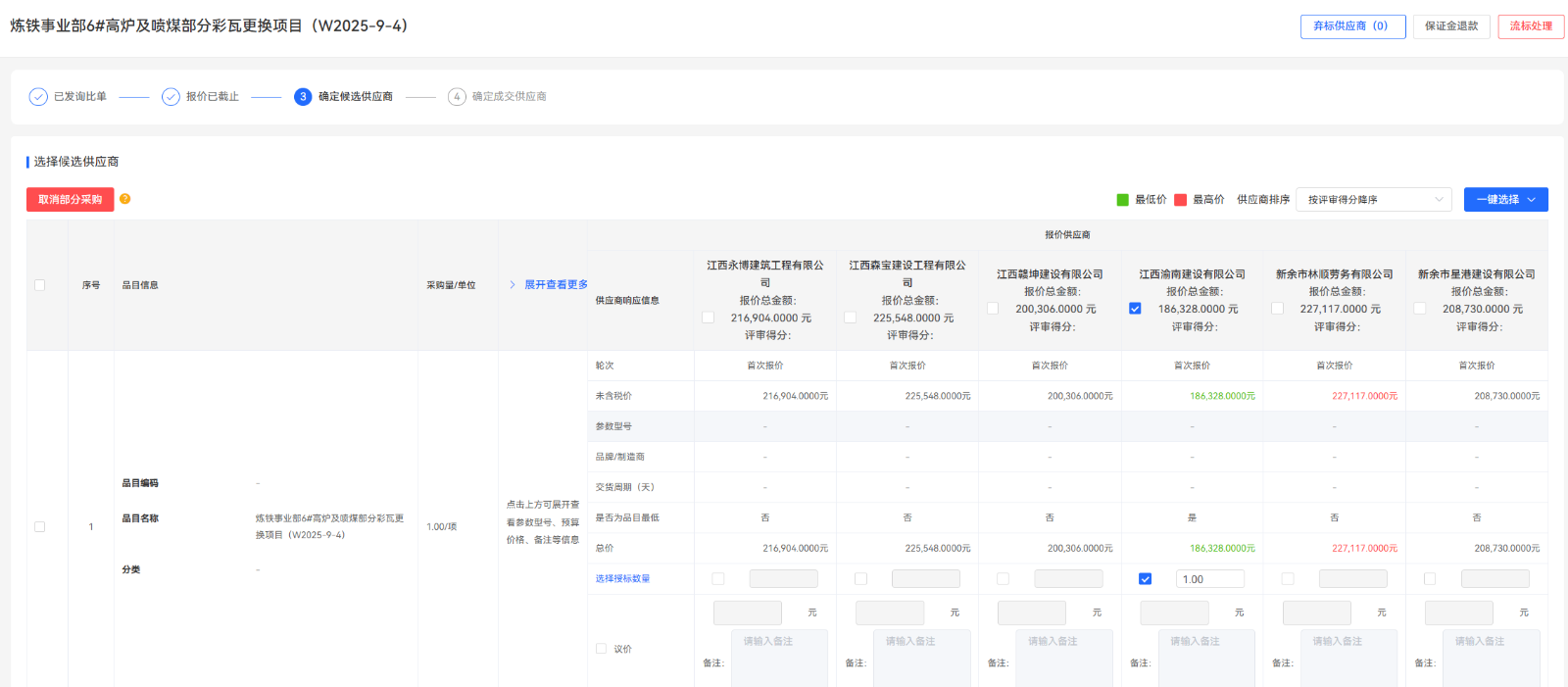1568x687 pixels.
Task: Click 议价 amount field under 江西赣坤建设
Action: click(1032, 613)
